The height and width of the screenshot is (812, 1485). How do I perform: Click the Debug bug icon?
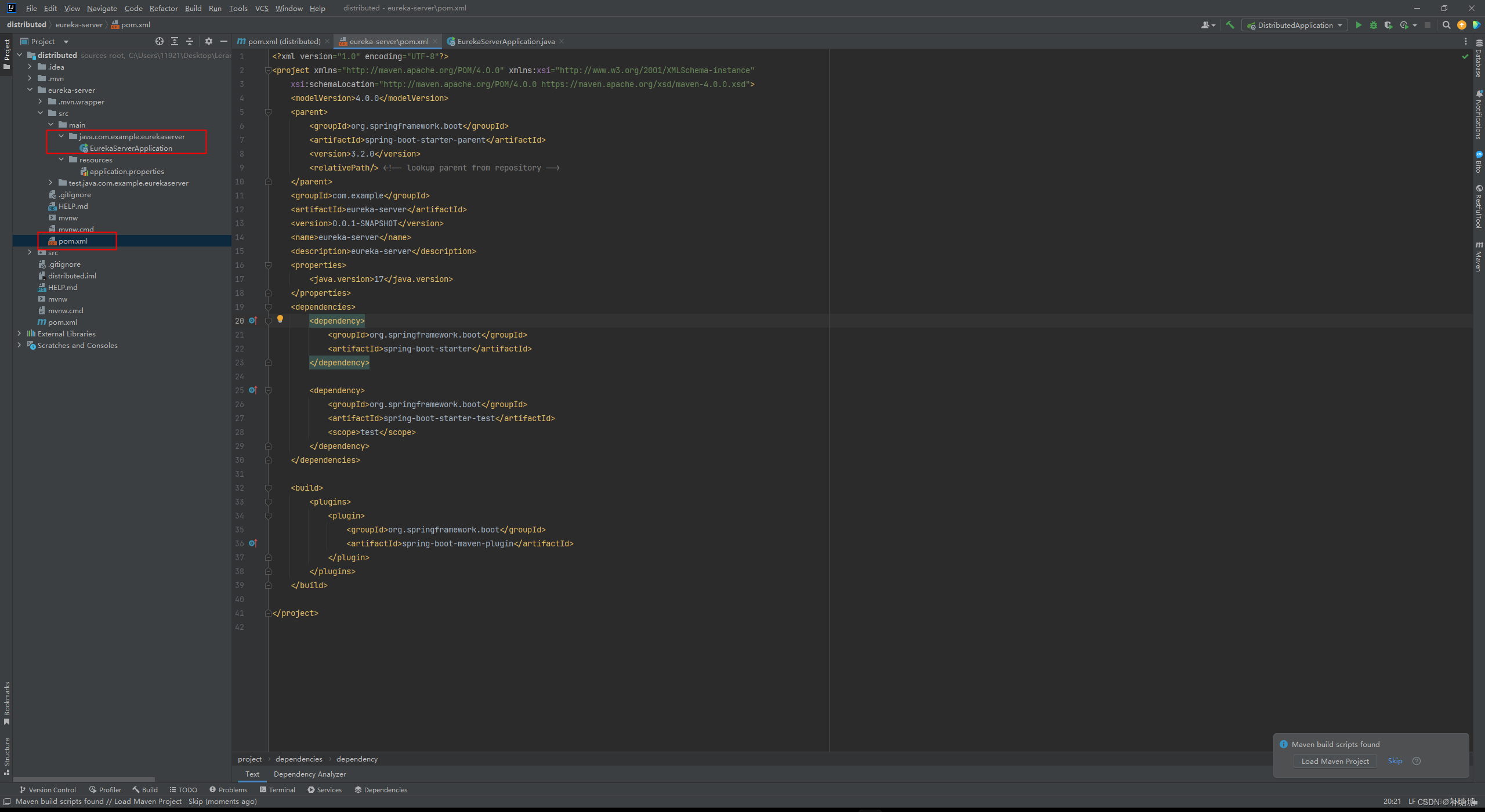pyautogui.click(x=1373, y=25)
